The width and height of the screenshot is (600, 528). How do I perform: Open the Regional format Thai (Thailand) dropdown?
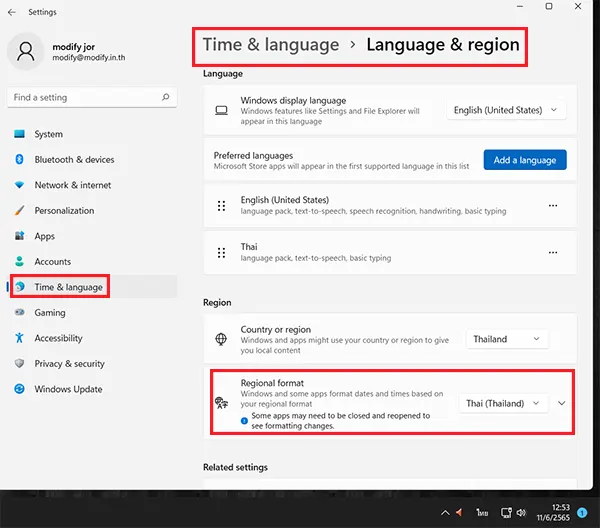coord(504,403)
